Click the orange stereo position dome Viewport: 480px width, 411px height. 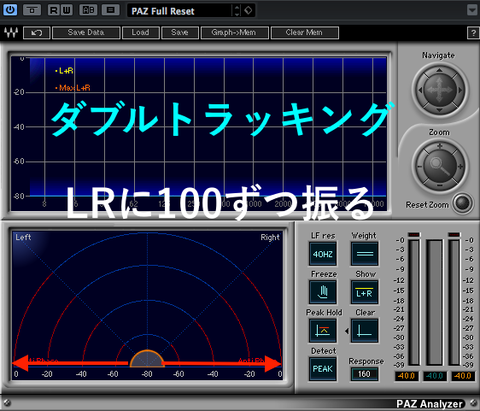[x=147, y=359]
